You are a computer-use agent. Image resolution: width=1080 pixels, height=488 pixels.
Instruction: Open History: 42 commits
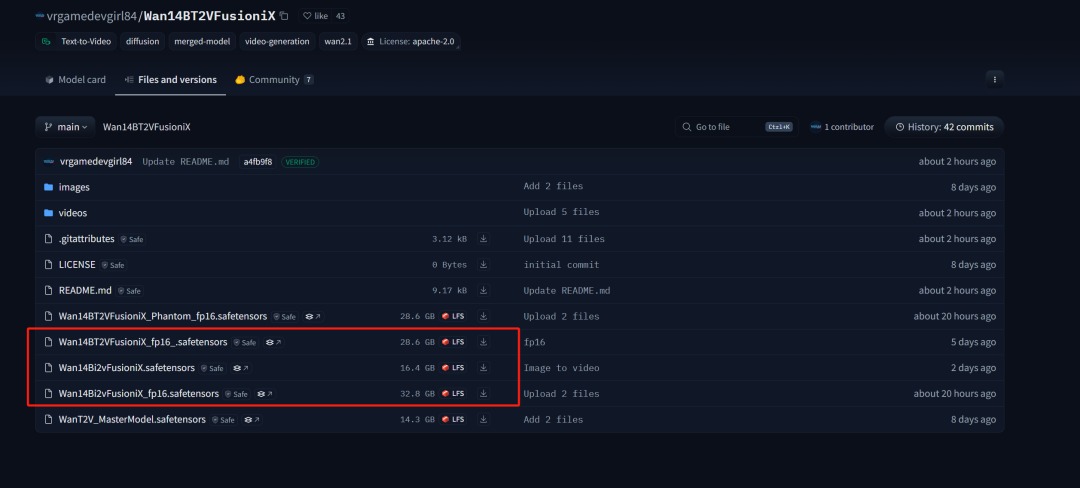coord(944,127)
